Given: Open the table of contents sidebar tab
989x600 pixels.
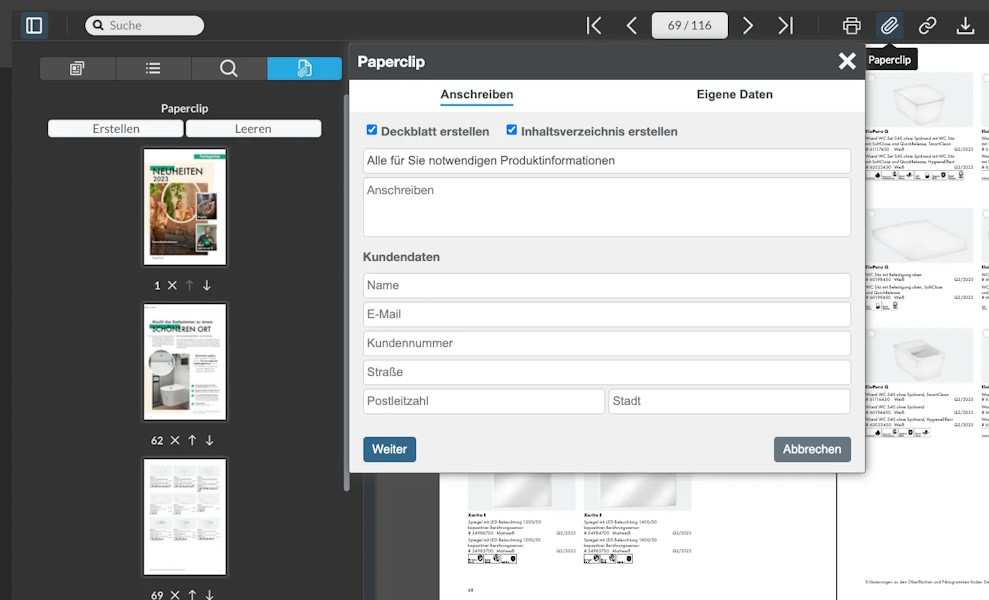Looking at the screenshot, I should tap(153, 68).
